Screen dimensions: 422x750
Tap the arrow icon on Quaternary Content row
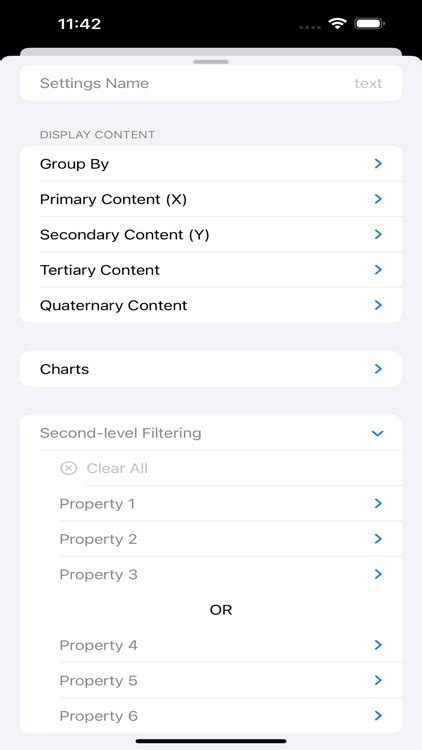[378, 305]
